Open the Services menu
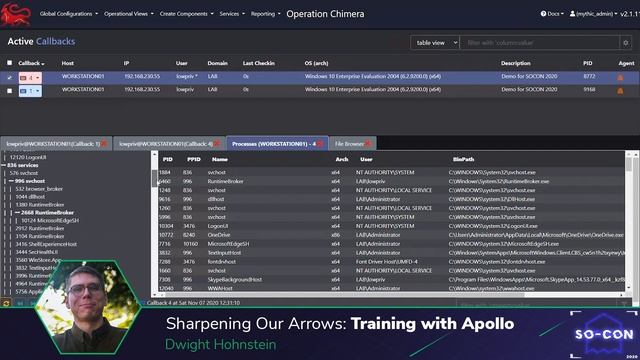The width and height of the screenshot is (640, 360). tap(232, 14)
